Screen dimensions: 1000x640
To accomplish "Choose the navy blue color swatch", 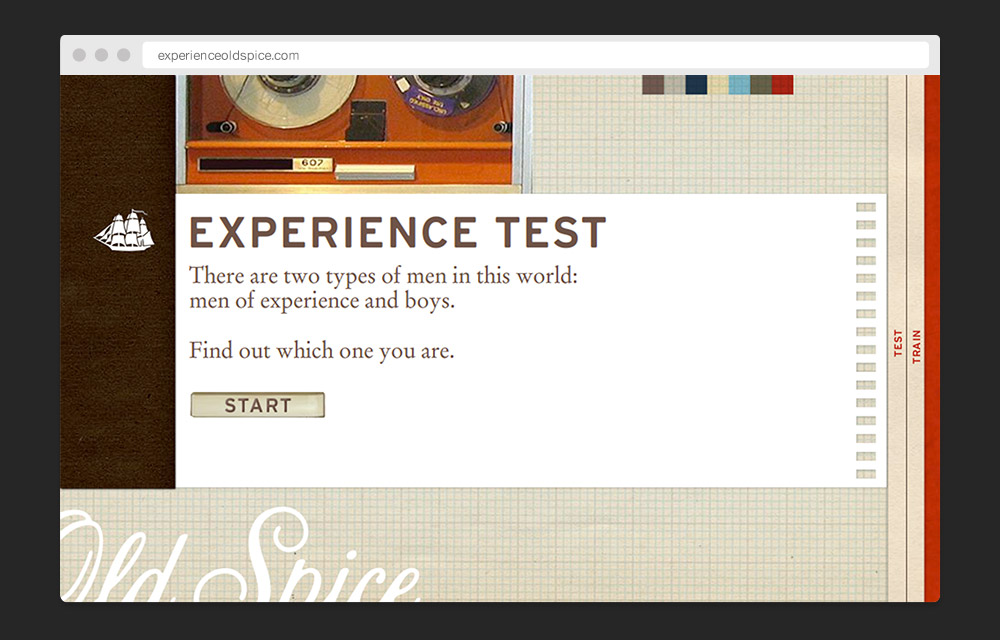I will click(x=696, y=85).
